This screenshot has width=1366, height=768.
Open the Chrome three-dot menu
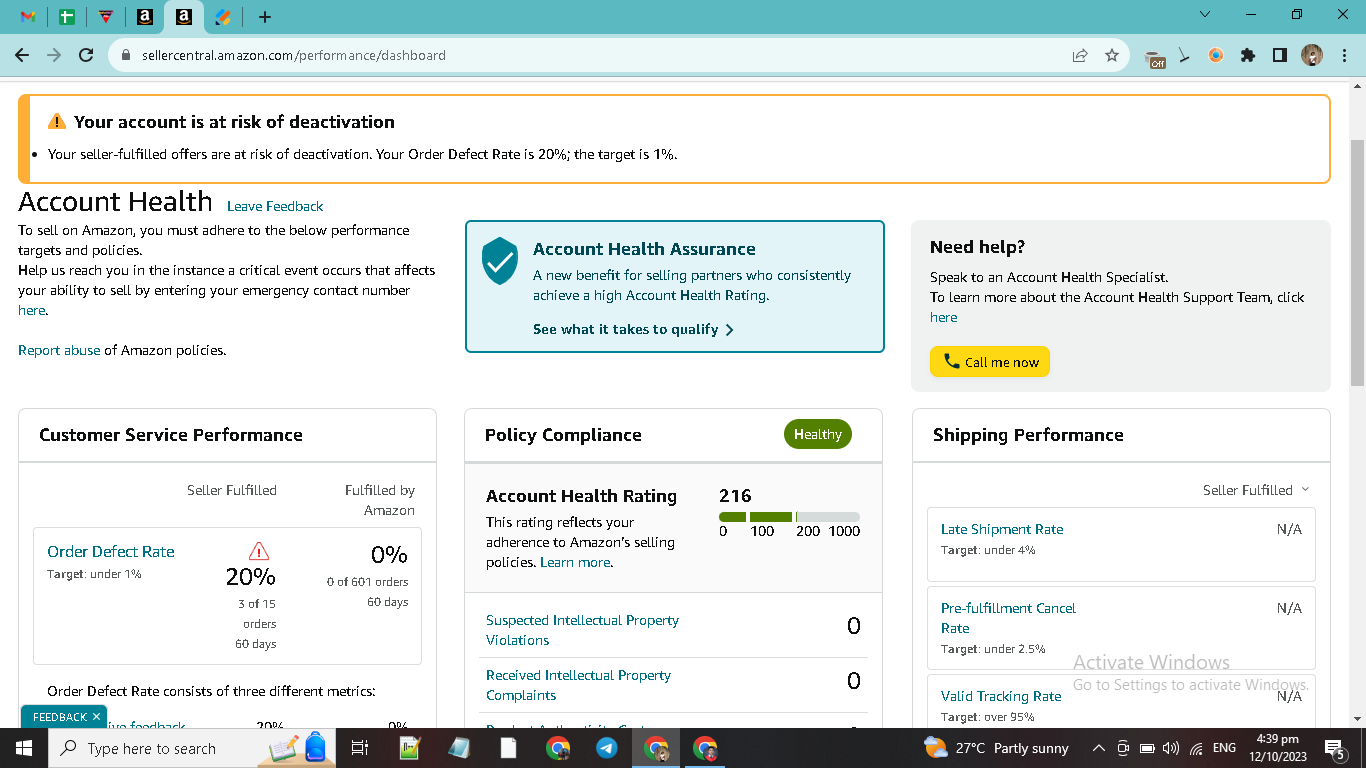tap(1344, 55)
